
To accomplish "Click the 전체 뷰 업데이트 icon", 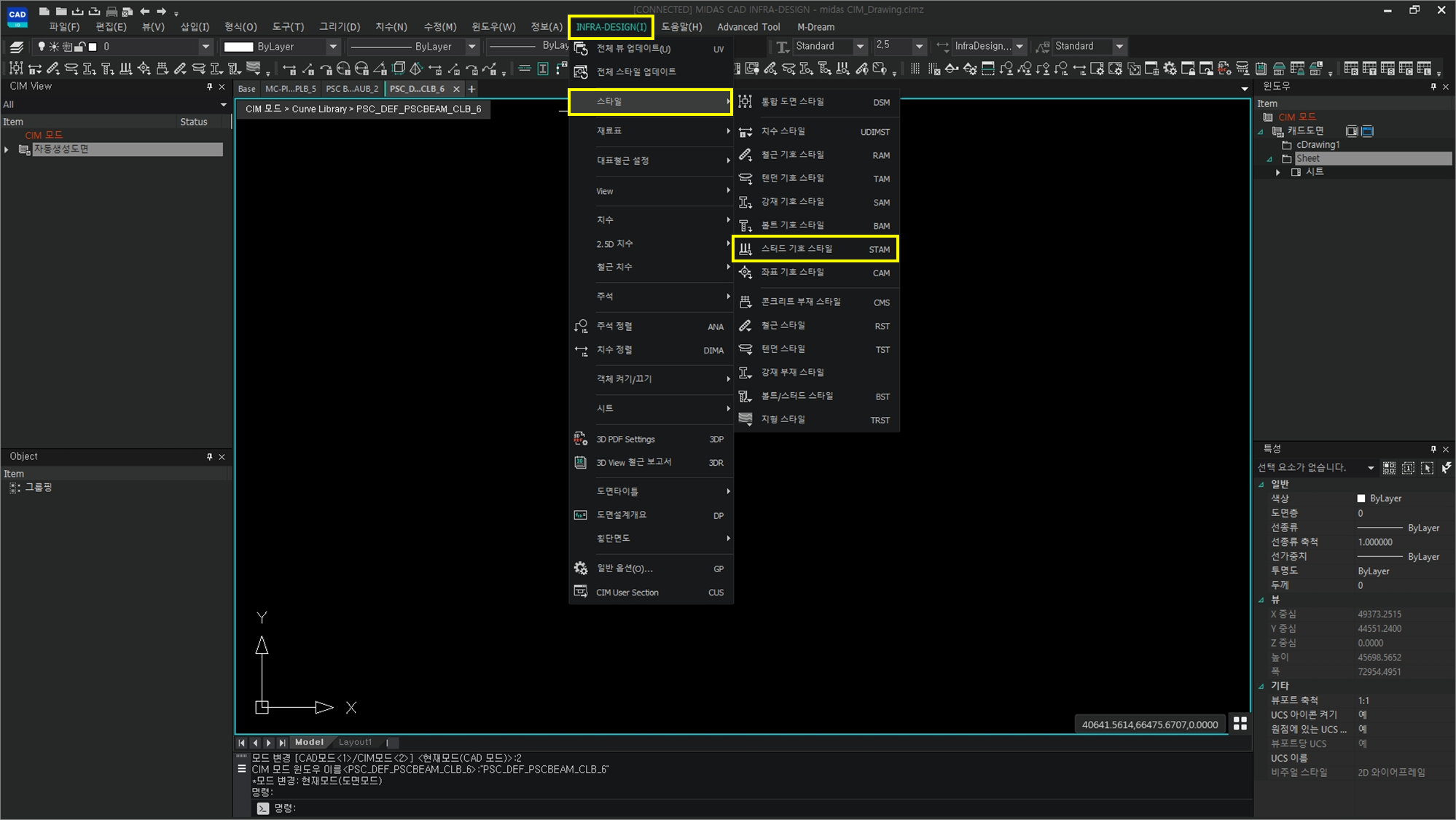I will [581, 49].
